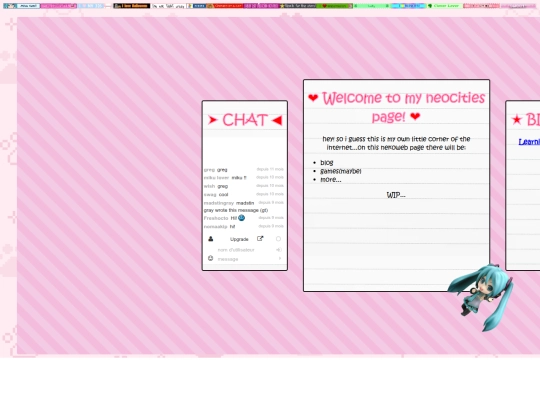Open the chat user profile icon
The image size is (540, 405).
point(210,239)
